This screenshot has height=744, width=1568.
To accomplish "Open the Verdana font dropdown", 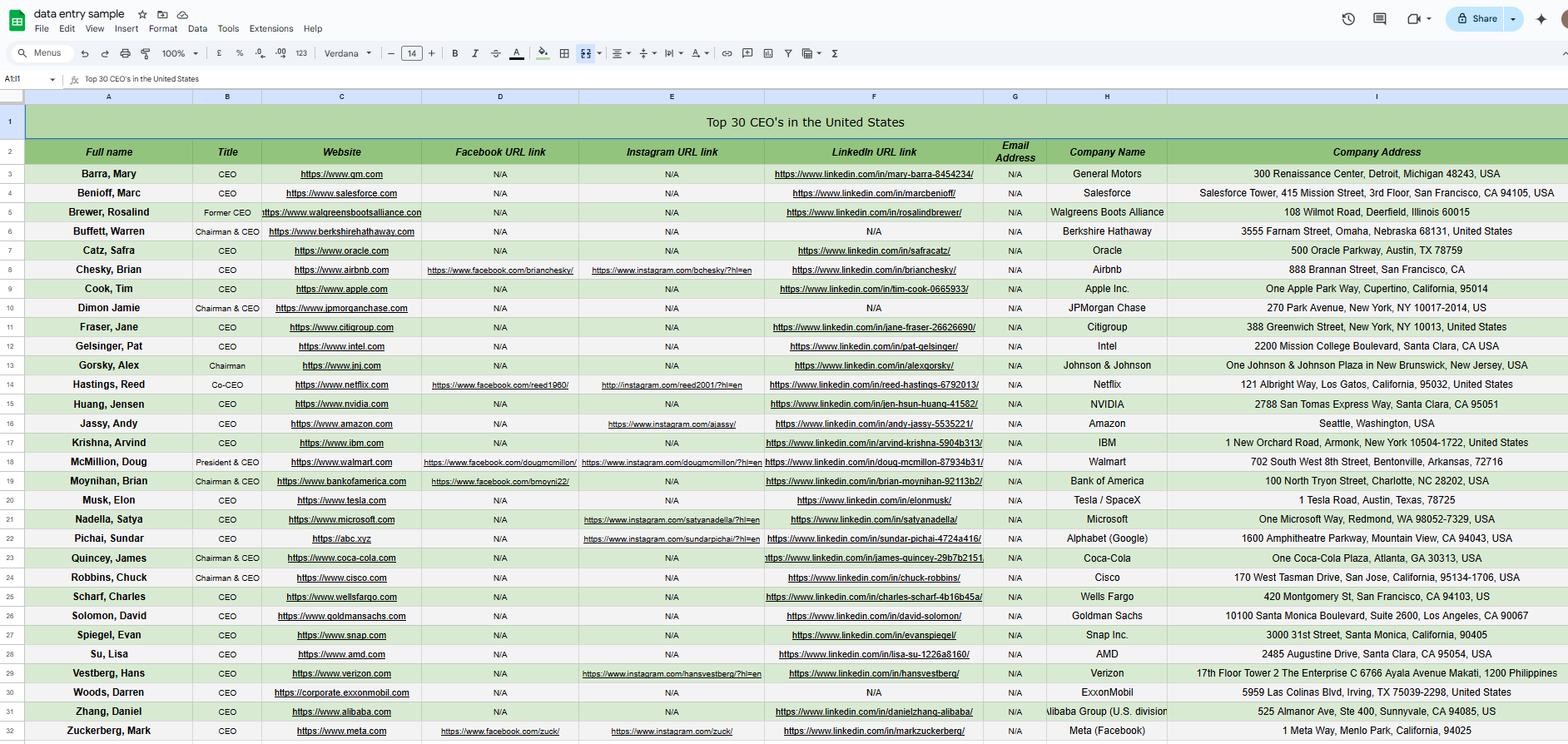I will pyautogui.click(x=348, y=53).
